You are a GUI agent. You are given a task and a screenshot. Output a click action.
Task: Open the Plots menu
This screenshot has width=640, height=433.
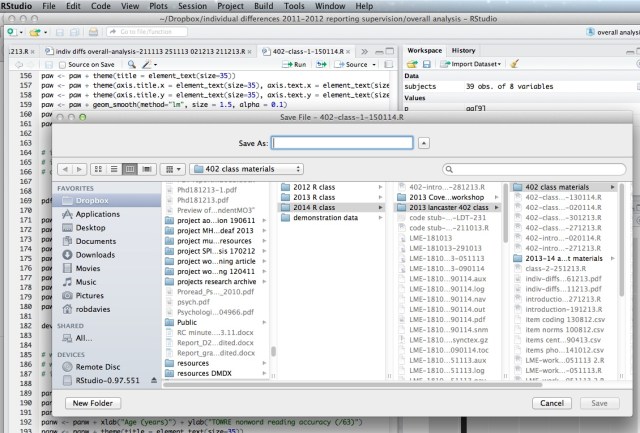[x=158, y=6]
